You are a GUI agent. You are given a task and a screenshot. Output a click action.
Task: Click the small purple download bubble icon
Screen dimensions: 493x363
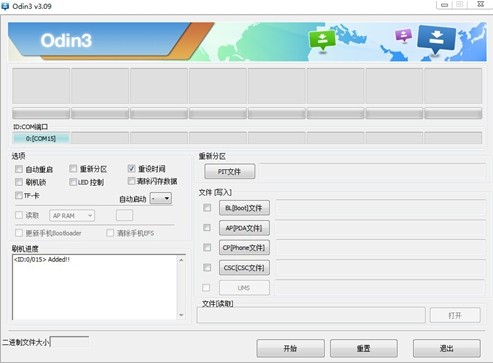point(403,35)
